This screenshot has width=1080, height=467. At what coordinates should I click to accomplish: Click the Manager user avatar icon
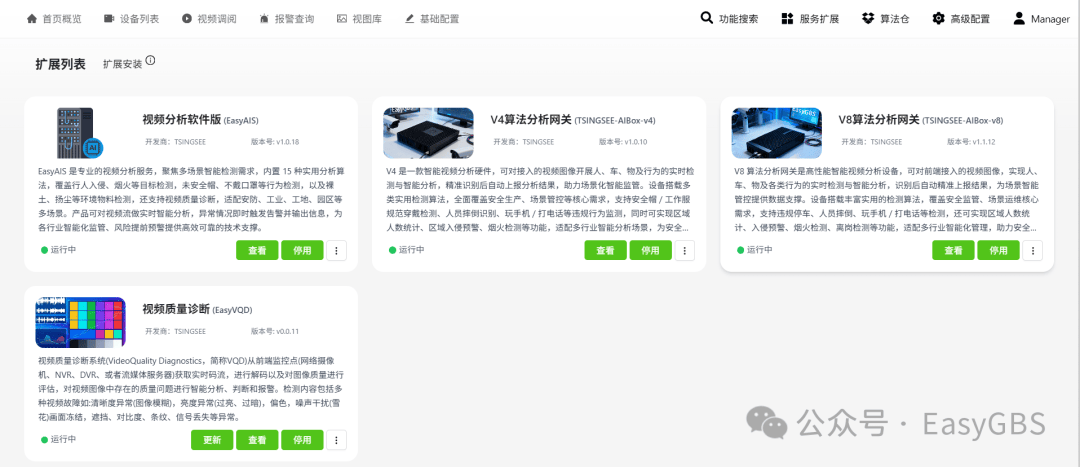(x=1019, y=19)
